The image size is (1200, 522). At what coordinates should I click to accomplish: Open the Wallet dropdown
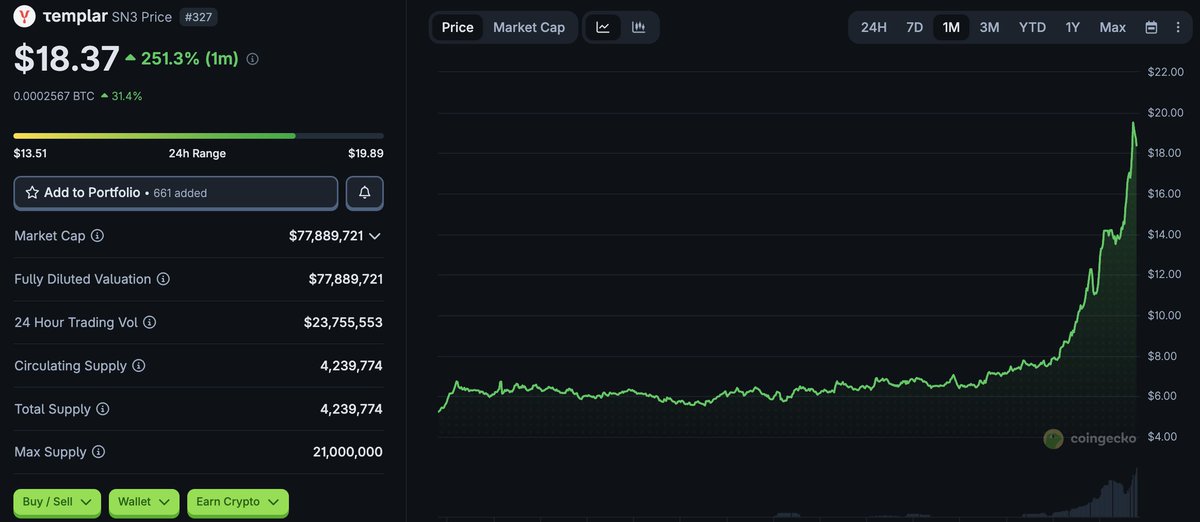143,502
